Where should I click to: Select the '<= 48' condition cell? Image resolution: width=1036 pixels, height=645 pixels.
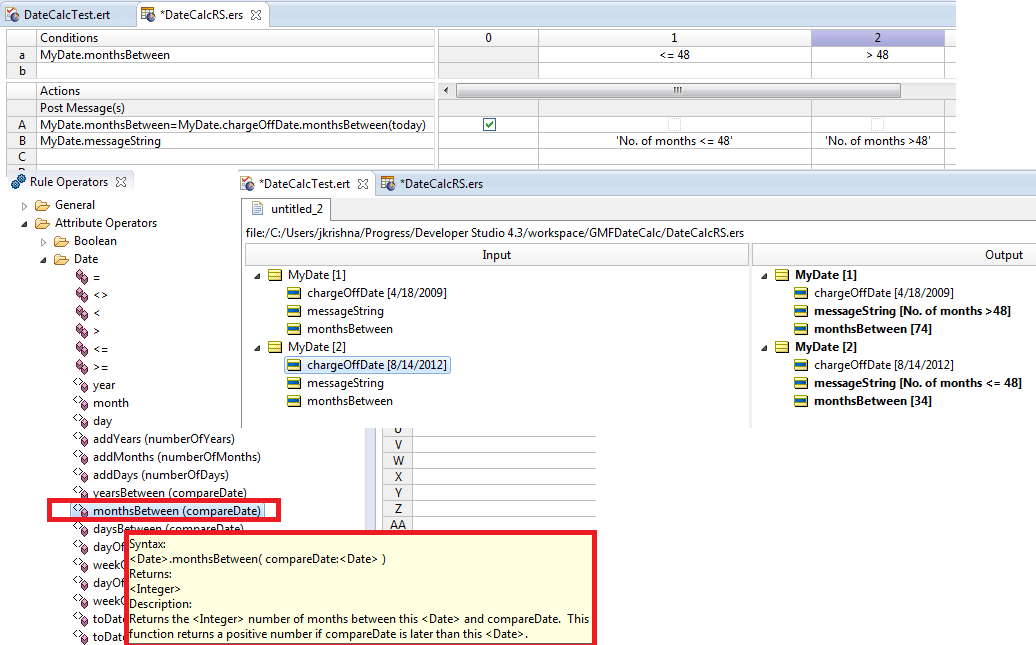pyautogui.click(x=675, y=55)
